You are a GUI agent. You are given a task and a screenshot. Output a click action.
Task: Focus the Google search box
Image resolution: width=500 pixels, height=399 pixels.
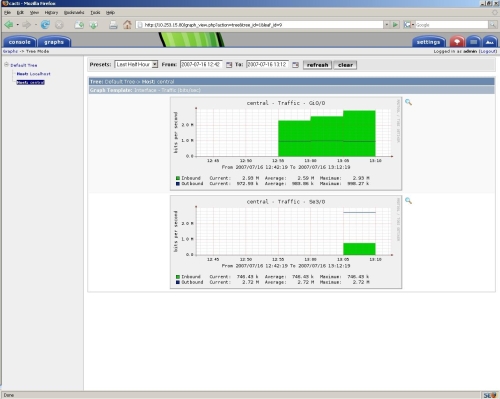tap(452, 25)
